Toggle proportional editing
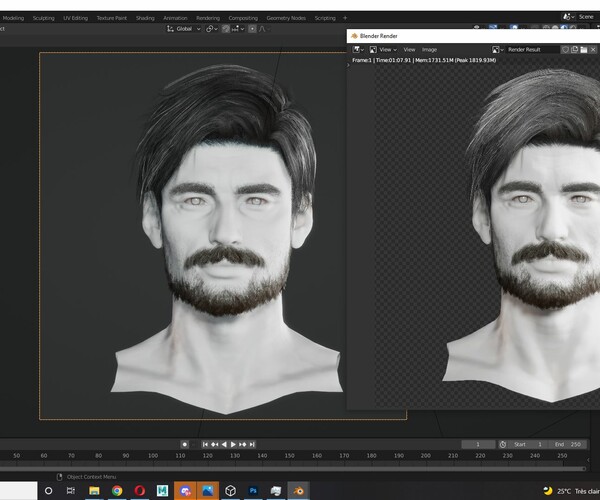Viewport: 600px width, 500px height. [x=252, y=29]
